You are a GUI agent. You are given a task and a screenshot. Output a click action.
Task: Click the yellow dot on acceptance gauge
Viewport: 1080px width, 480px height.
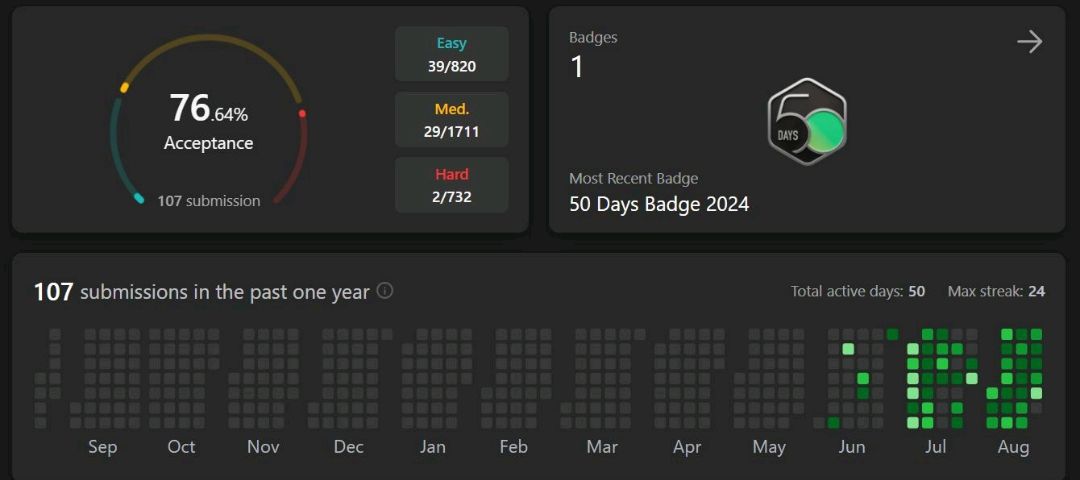pos(125,87)
